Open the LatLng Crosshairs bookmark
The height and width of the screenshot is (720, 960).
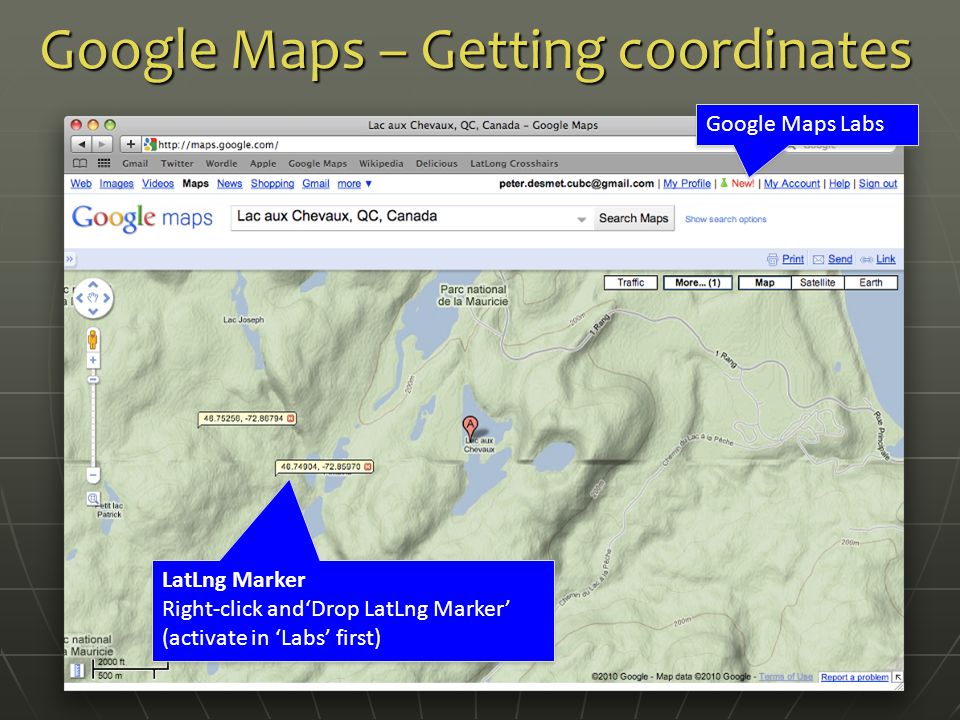coord(514,163)
